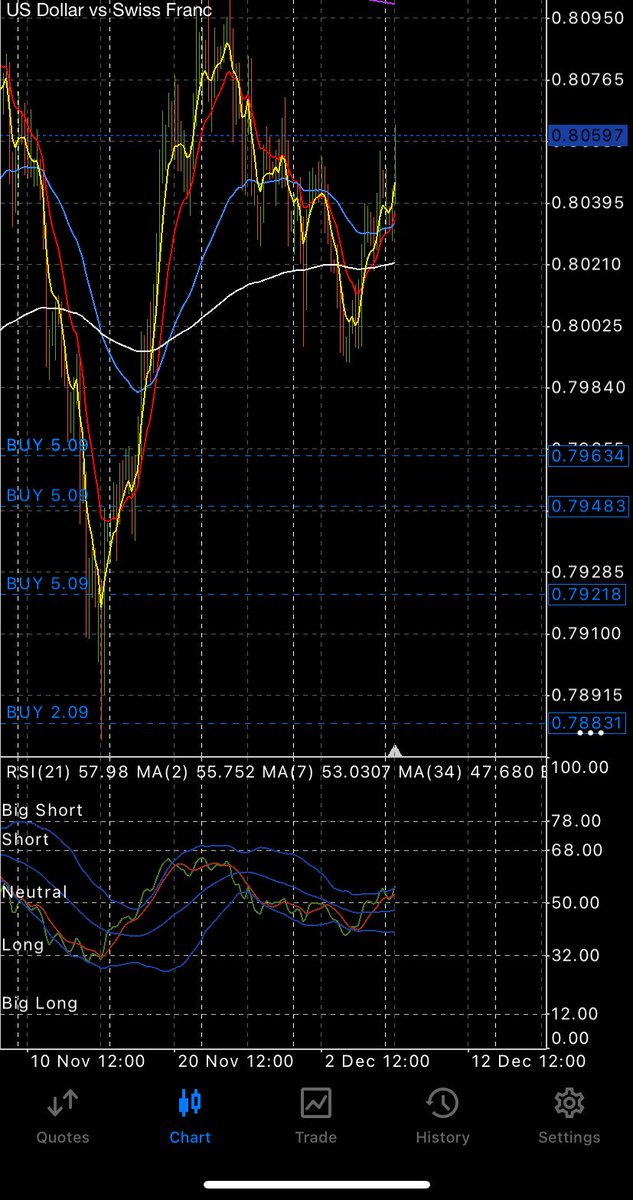Tap the three-dots handle above indicator pane
Screen dimensions: 633x1200
coord(591,734)
